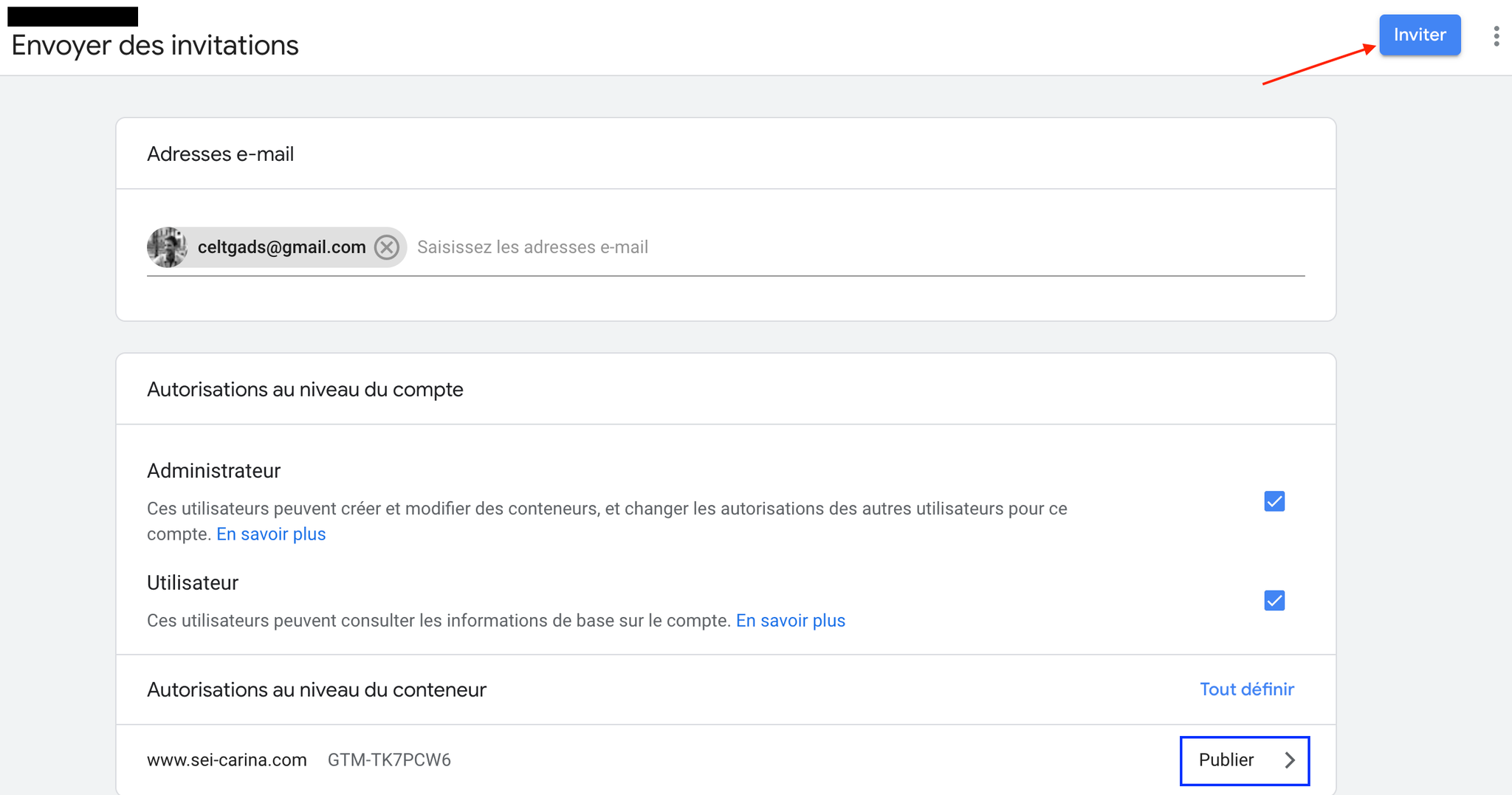
Task: Select the www.sei-carina.com container row
Action: pyautogui.click(x=227, y=760)
